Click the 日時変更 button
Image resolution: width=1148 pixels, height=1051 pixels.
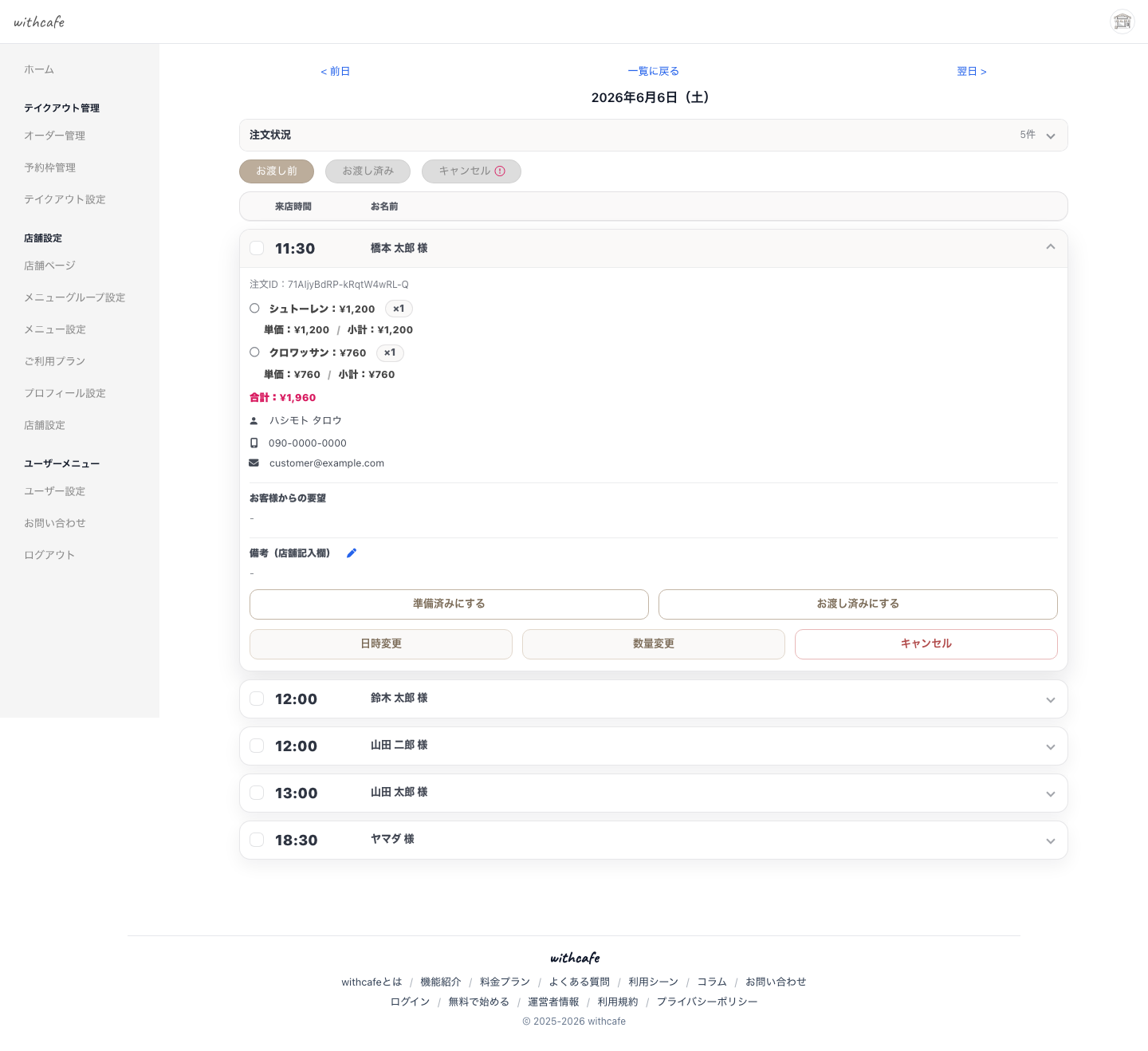(381, 644)
